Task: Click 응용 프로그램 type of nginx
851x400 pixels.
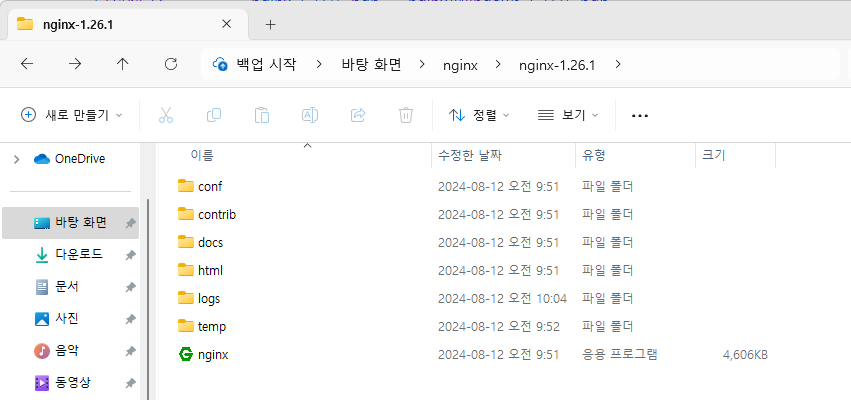Action: tap(620, 355)
